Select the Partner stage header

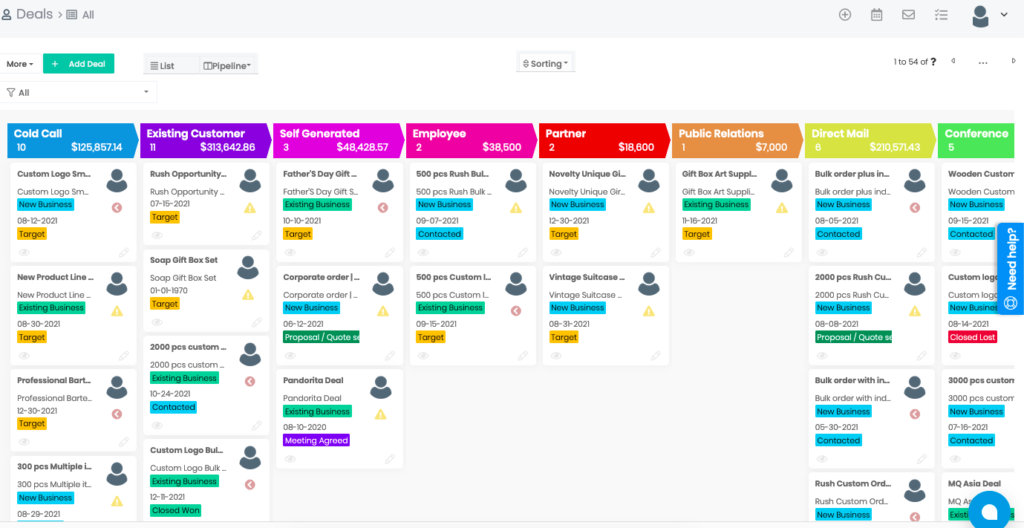pyautogui.click(x=603, y=140)
